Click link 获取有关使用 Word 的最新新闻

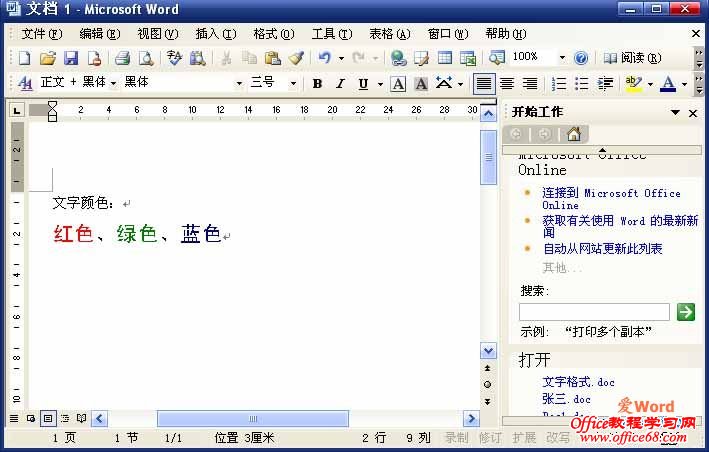[620, 226]
